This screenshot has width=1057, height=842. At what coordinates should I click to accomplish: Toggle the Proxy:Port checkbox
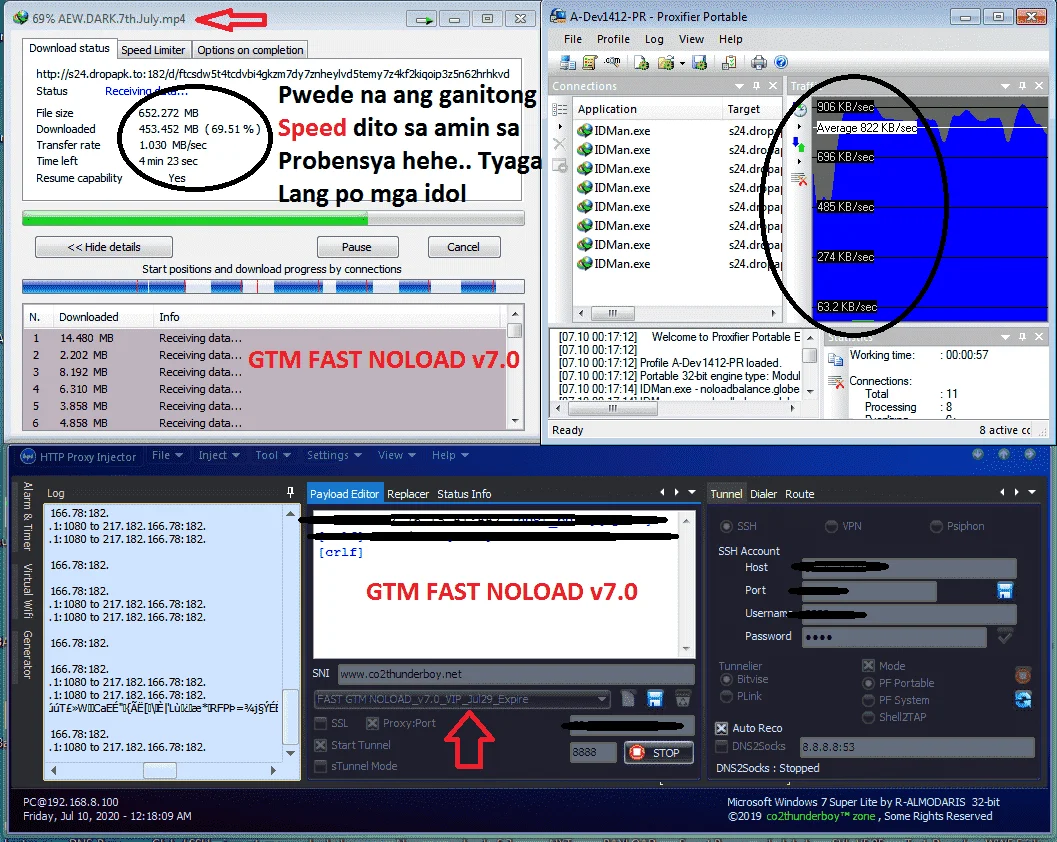pos(372,723)
